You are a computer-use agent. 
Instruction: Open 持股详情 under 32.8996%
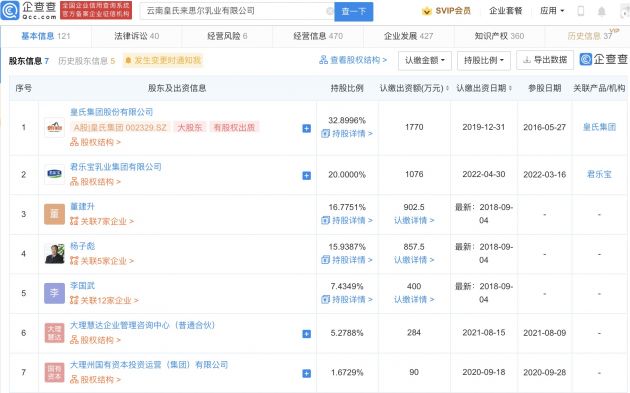pyautogui.click(x=347, y=133)
